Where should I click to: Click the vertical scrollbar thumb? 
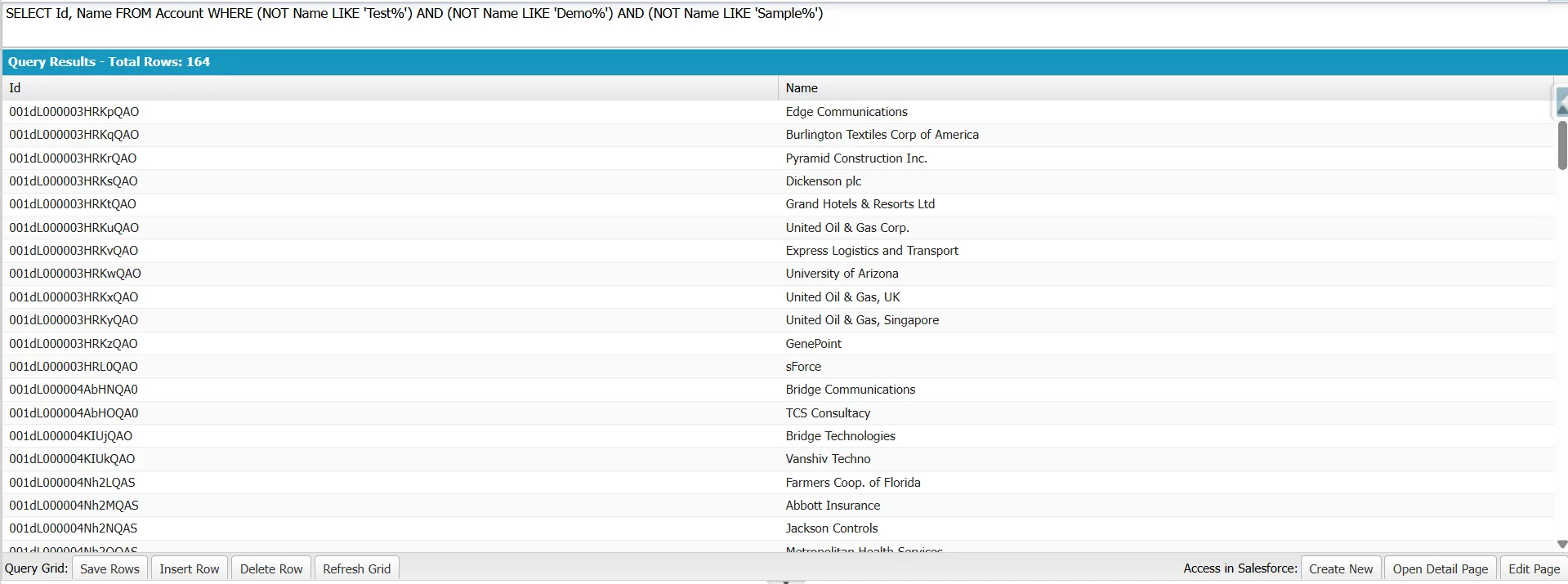(1562, 145)
